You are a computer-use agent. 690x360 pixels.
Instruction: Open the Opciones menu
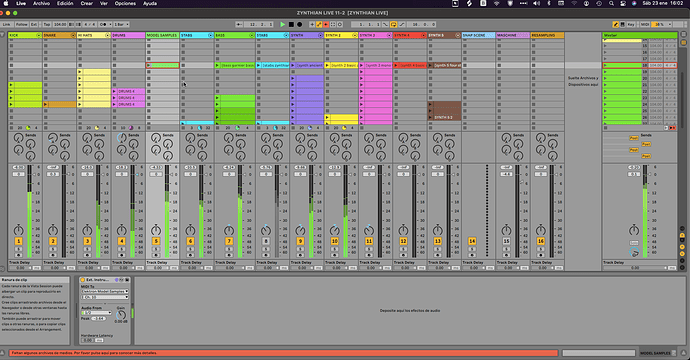coord(125,4)
